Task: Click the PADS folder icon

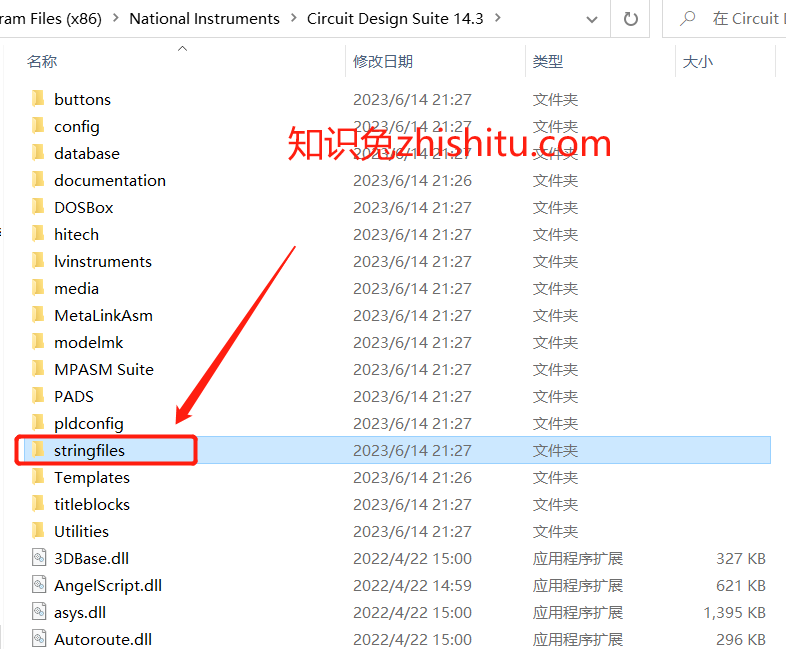Action: pos(38,396)
